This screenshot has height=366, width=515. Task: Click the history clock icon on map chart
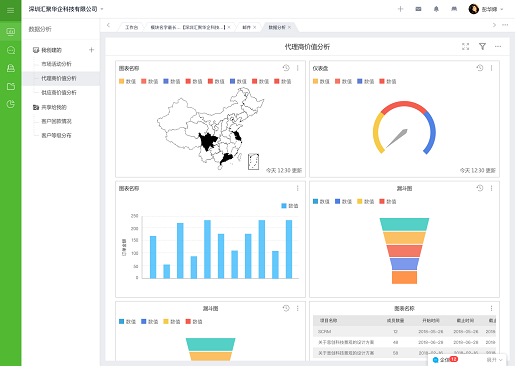[x=286, y=68]
